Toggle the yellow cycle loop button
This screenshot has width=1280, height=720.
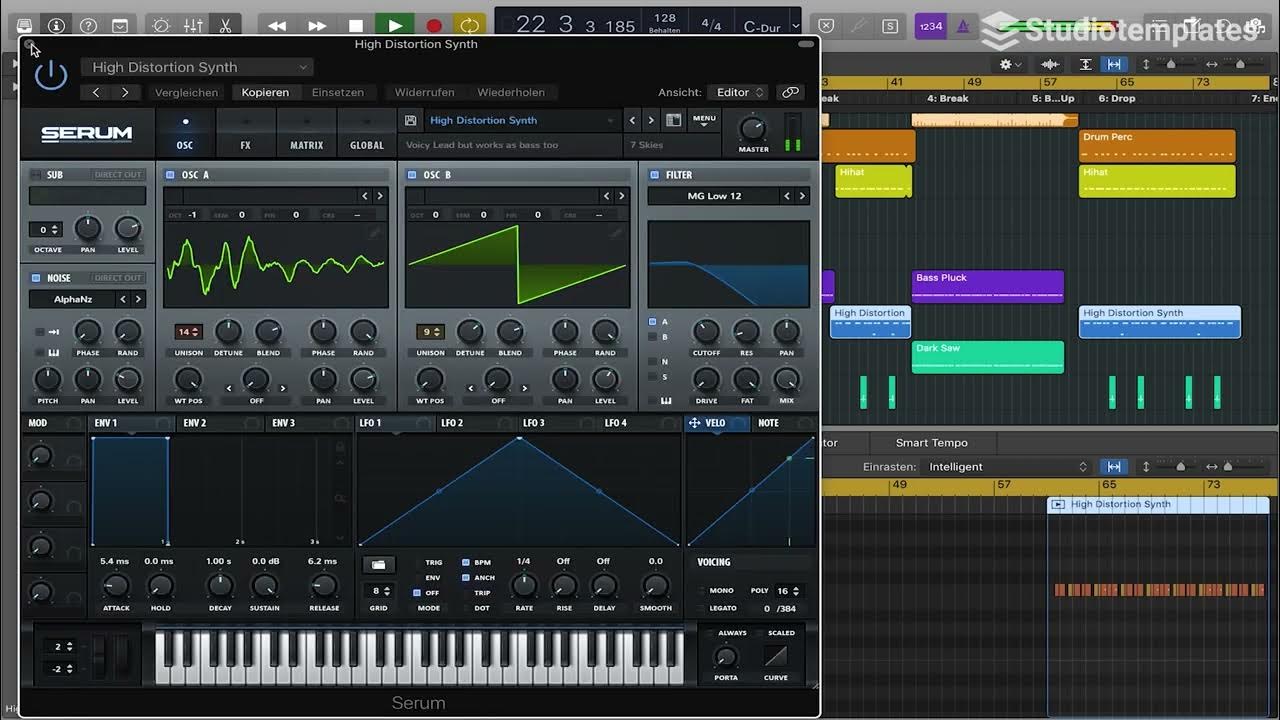[468, 25]
